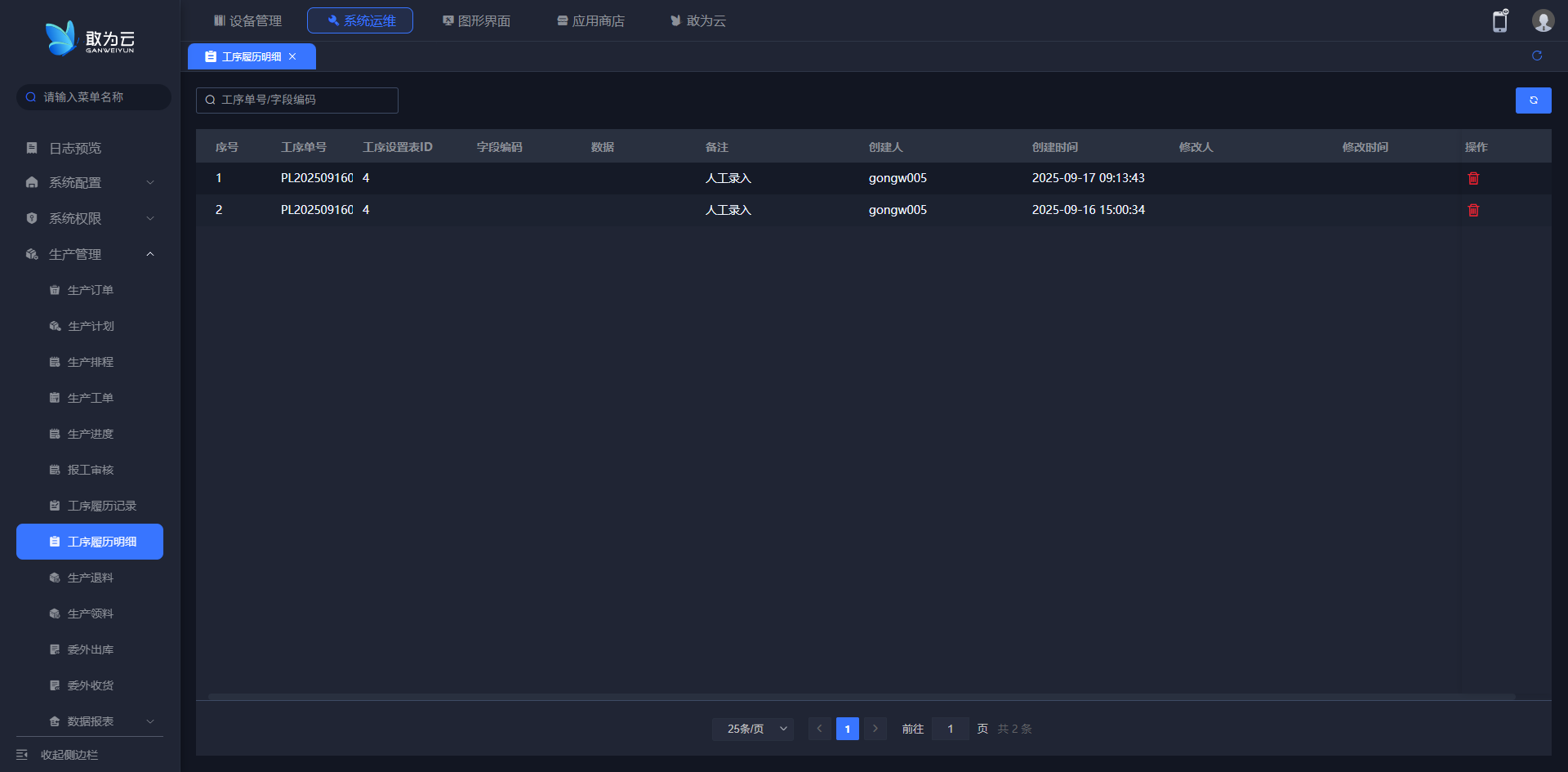Open the user avatar menu
The height and width of the screenshot is (772, 1568).
1543,20
